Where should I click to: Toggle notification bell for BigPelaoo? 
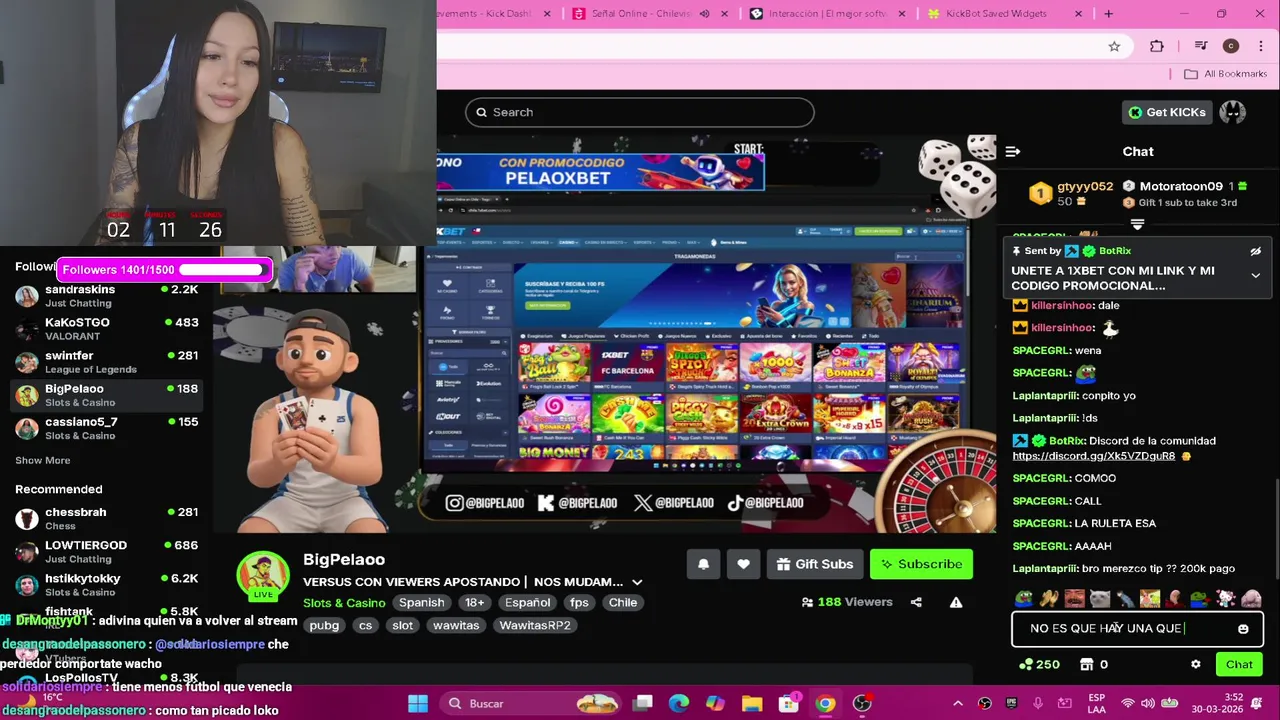click(703, 564)
